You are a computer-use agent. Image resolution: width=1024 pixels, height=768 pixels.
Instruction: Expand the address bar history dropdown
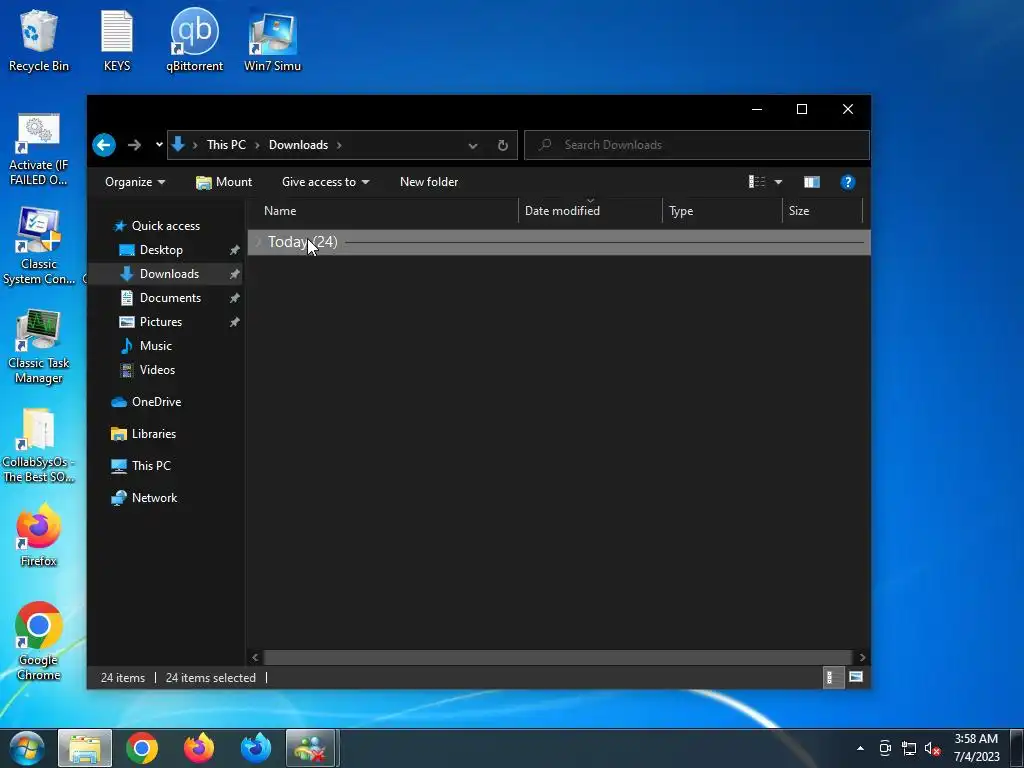click(x=473, y=146)
